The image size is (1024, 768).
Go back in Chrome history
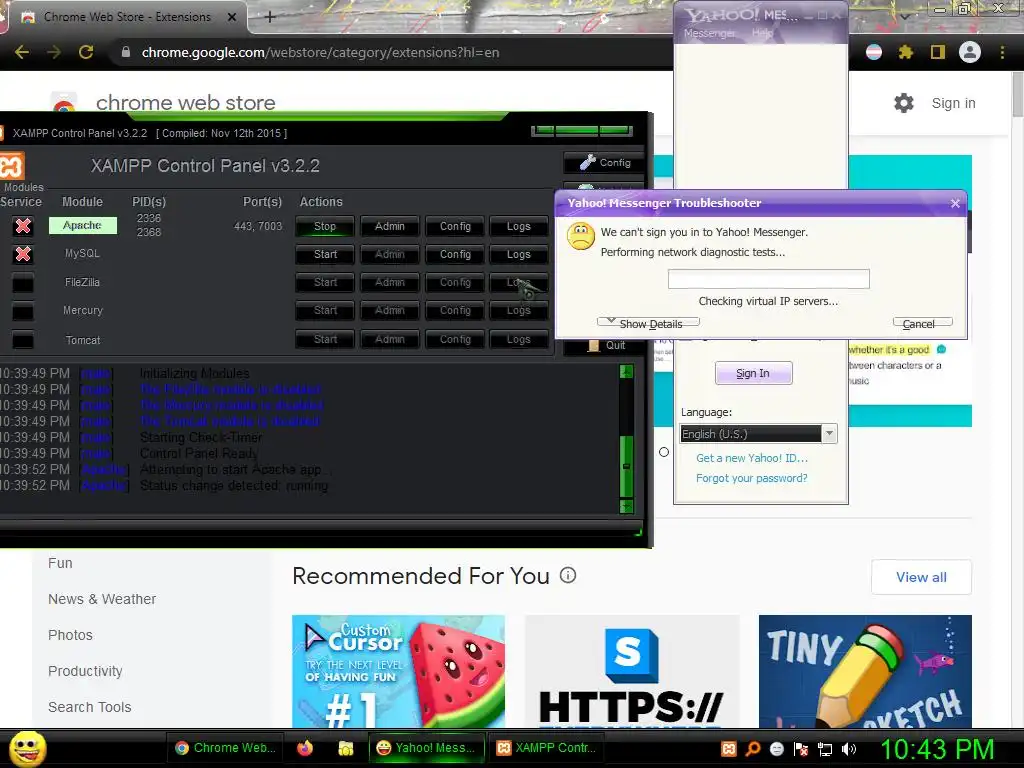click(x=22, y=52)
